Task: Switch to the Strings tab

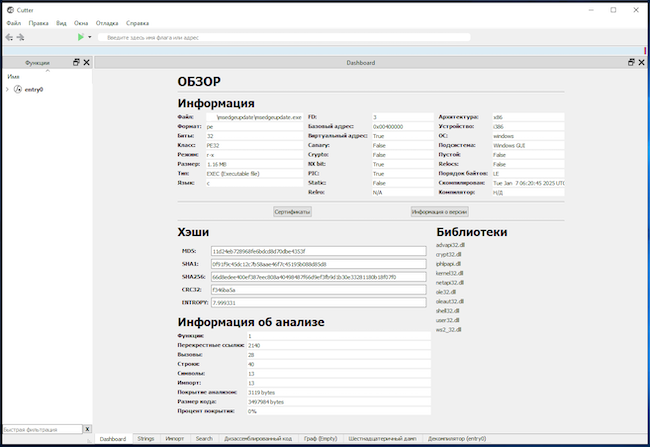Action: (x=146, y=438)
